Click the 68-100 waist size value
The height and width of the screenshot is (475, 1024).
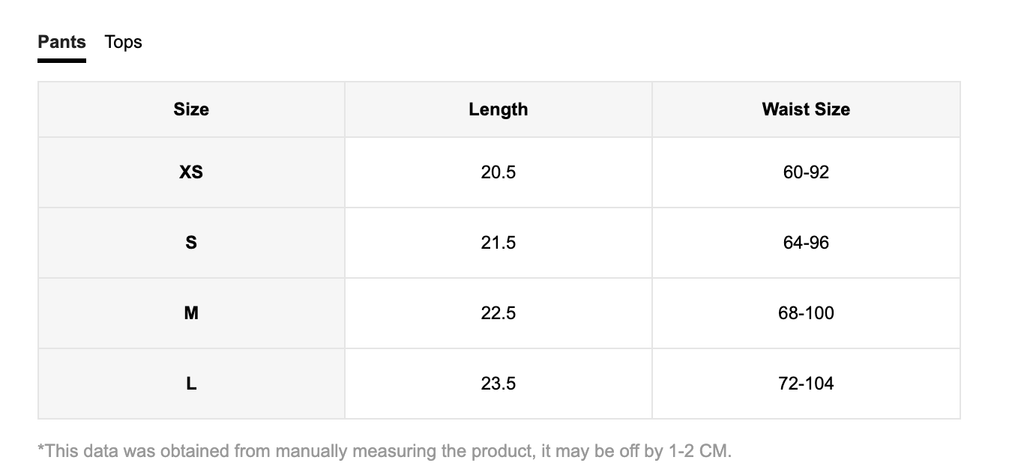(806, 313)
